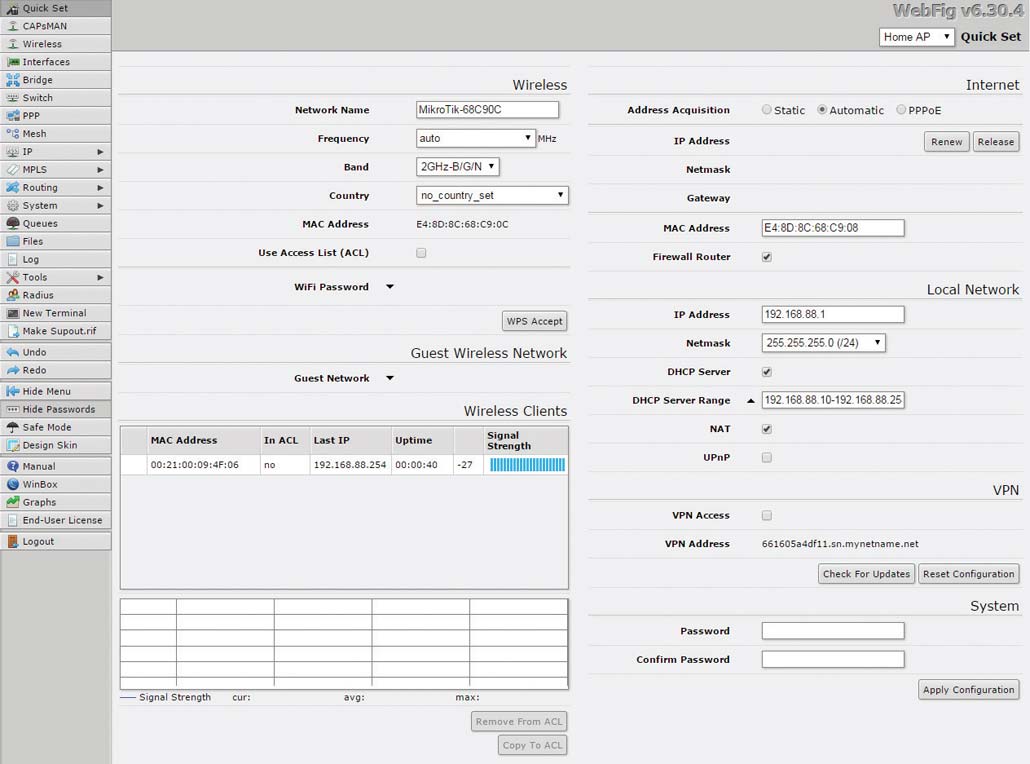Click the Queues icon

point(12,223)
